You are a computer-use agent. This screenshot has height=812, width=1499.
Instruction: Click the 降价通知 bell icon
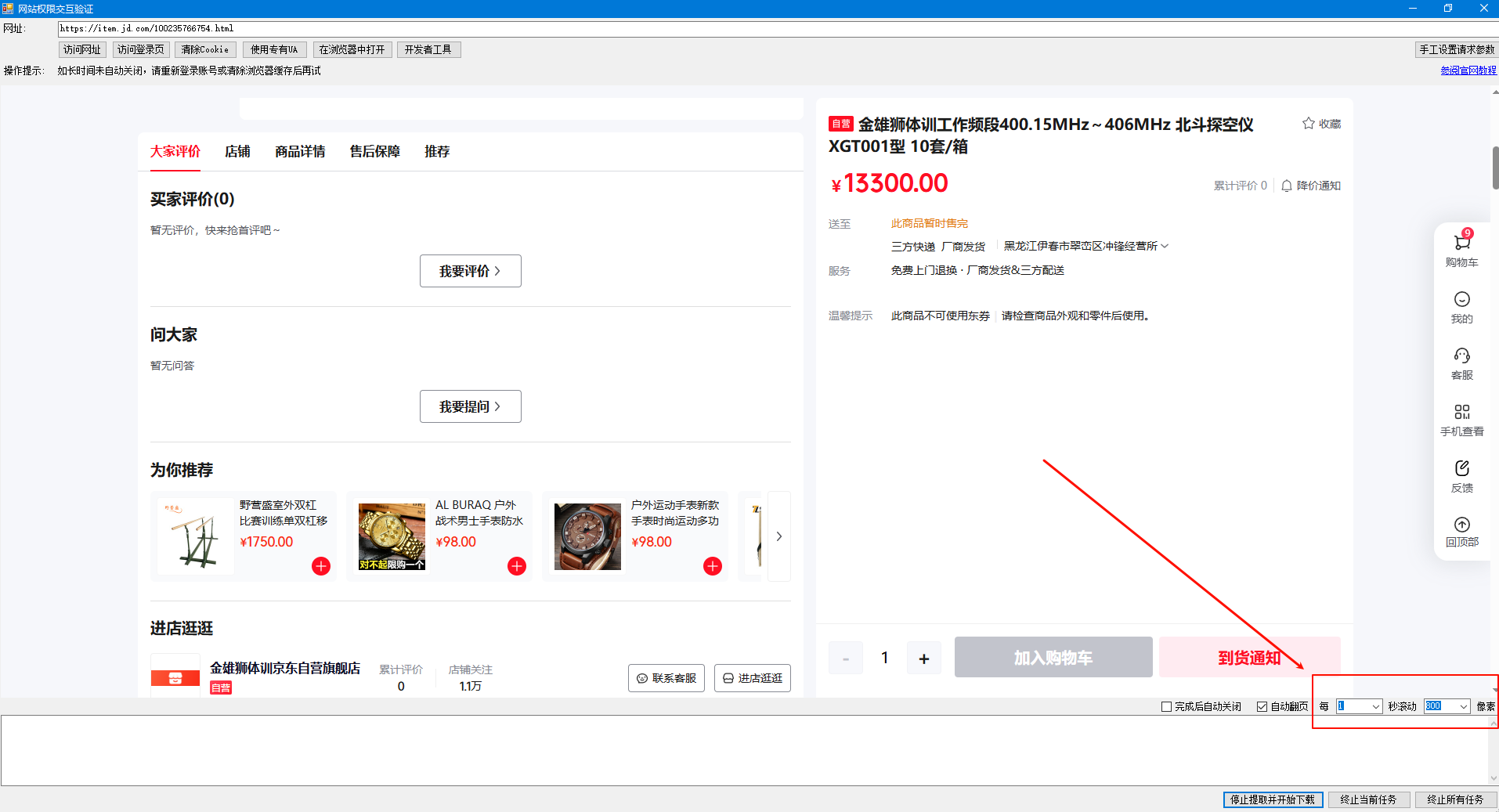tap(1286, 186)
